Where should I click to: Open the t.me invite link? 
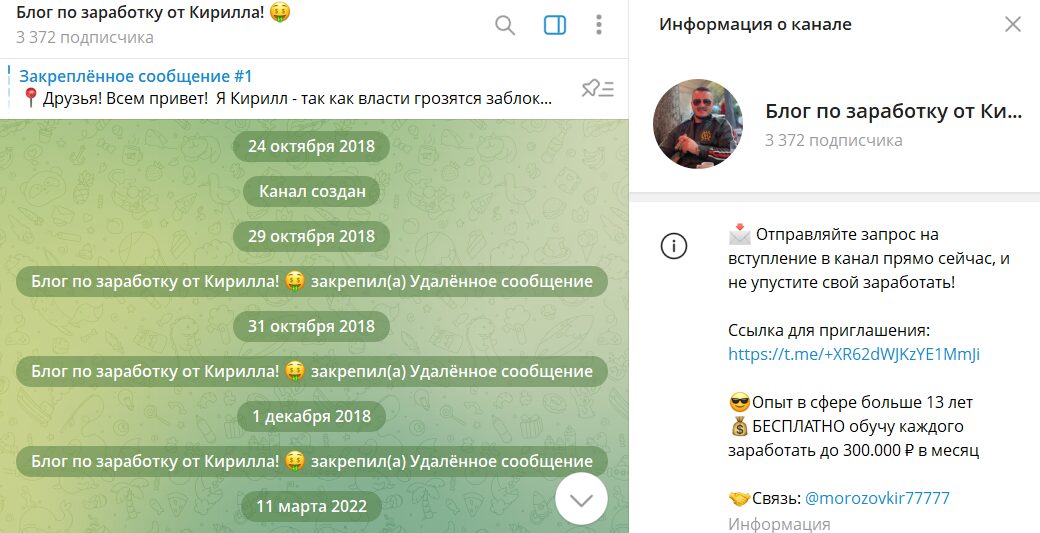pyautogui.click(x=854, y=354)
